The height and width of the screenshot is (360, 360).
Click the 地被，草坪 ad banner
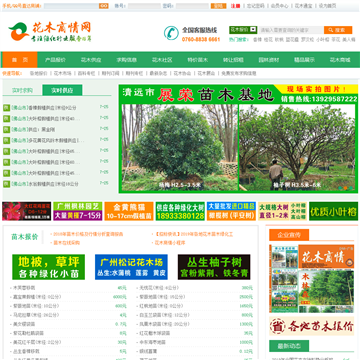point(49,267)
